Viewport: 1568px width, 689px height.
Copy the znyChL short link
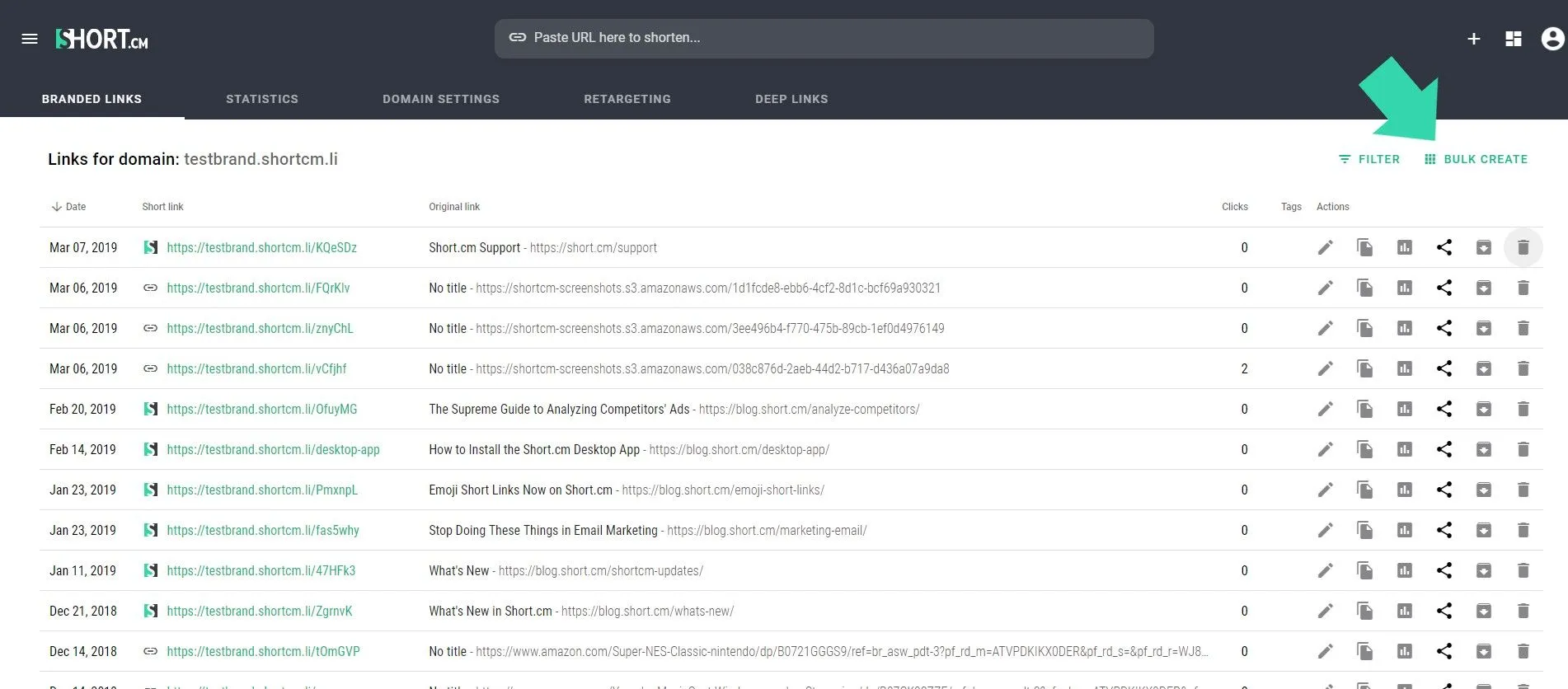pos(1365,328)
